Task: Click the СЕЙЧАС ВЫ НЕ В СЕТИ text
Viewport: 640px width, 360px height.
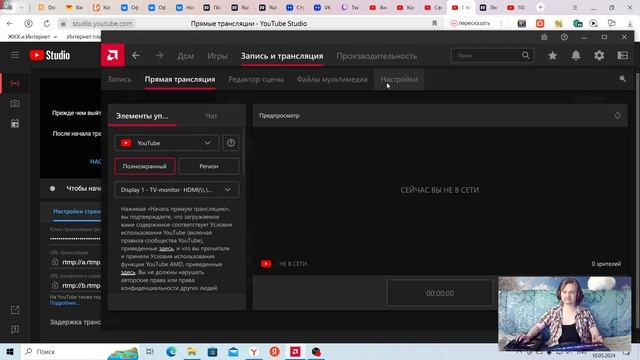Action: point(440,190)
